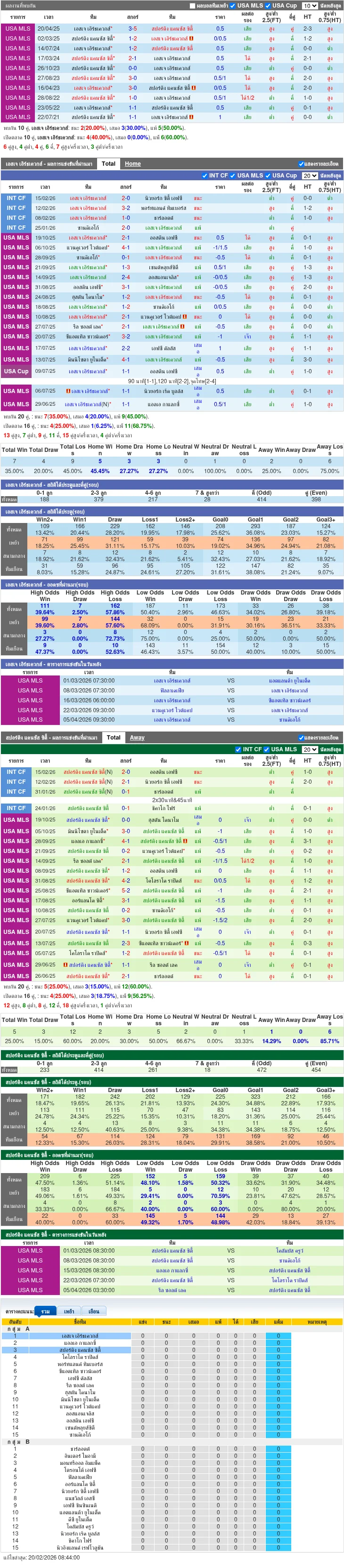
Task: Click 15/03/2026 08:30:00 Sporting KC upcoming fixture
Action: point(172,1270)
